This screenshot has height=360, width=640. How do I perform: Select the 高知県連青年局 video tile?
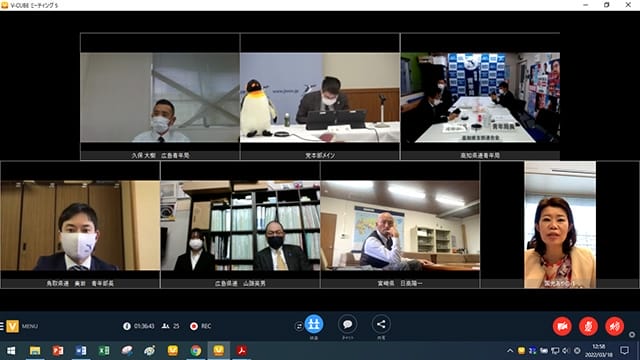480,98
